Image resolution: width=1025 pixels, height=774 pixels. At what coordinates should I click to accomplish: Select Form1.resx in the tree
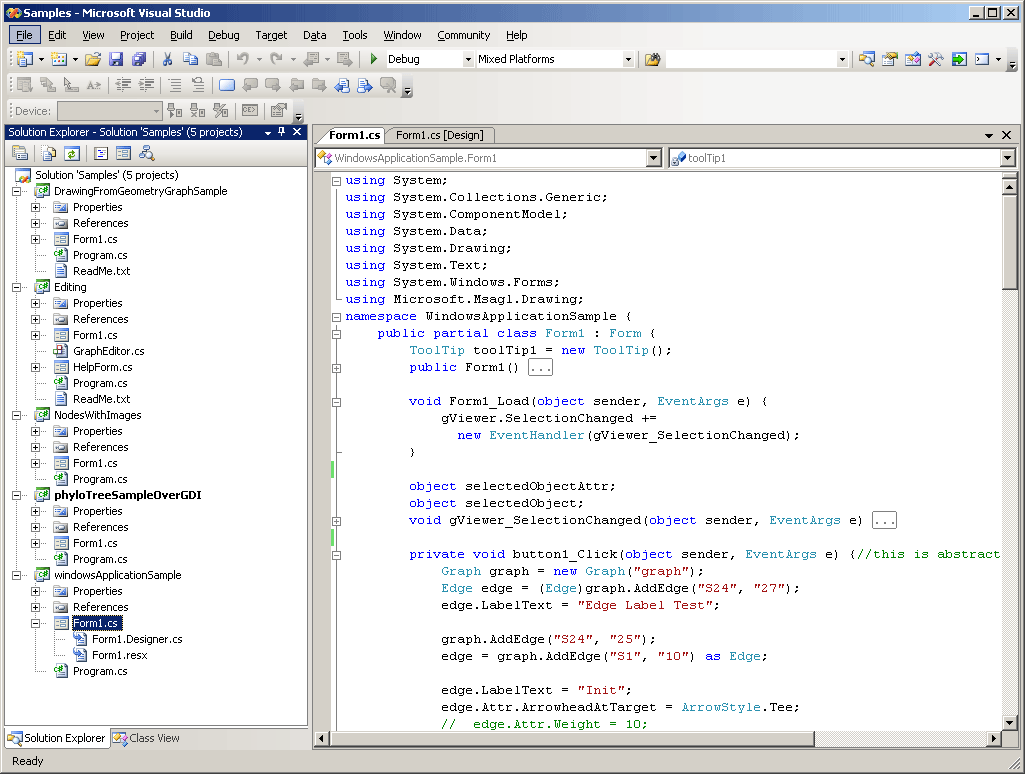[x=120, y=655]
